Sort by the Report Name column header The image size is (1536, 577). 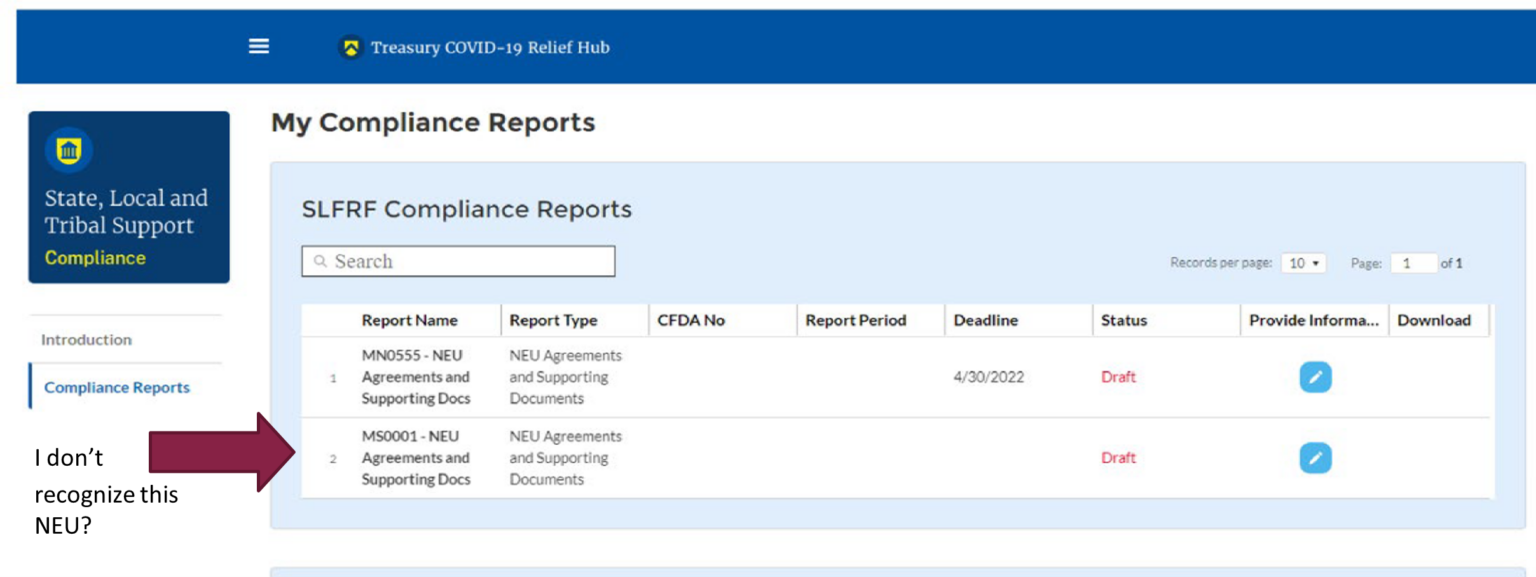[409, 321]
